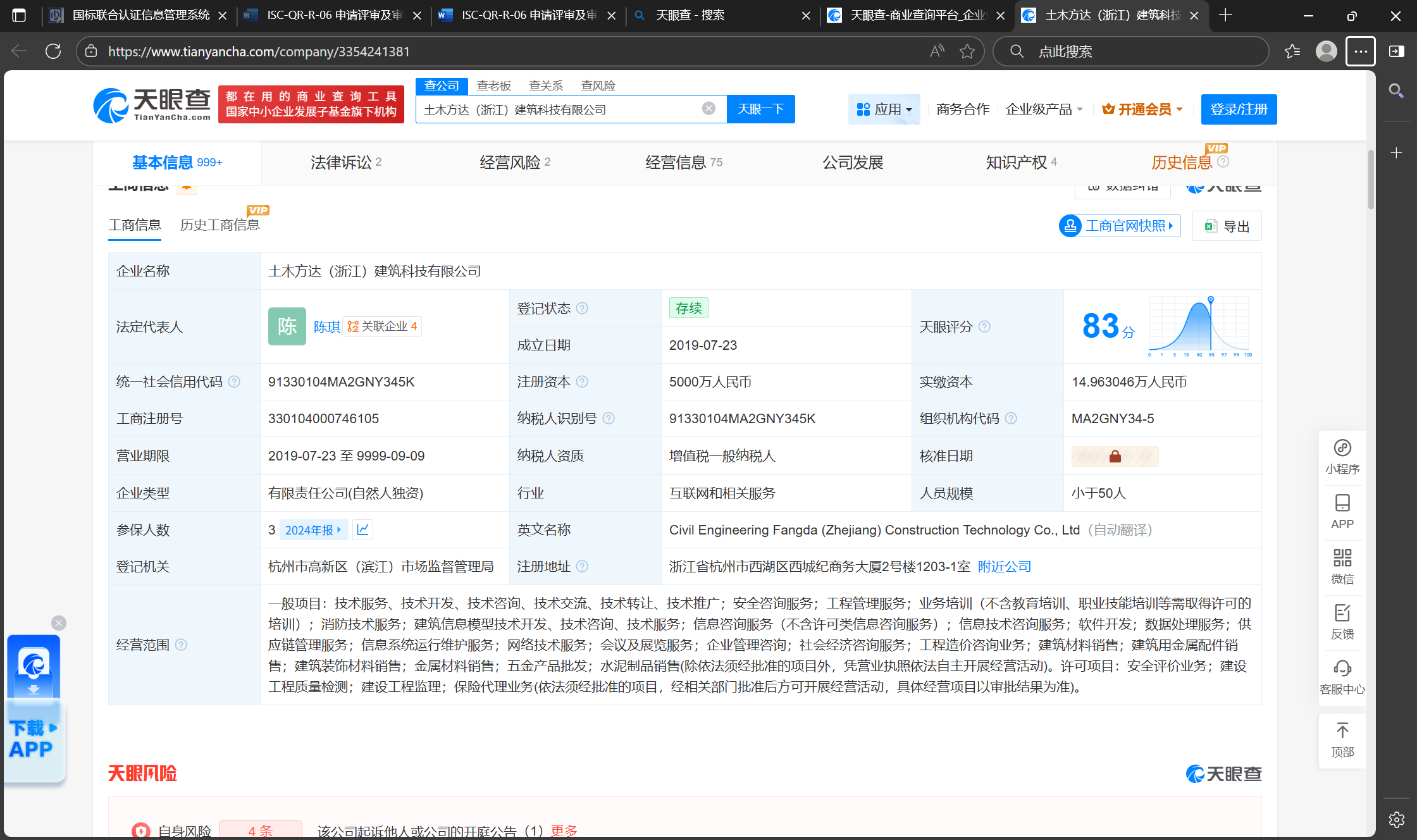Clear the search box with X icon
Image resolution: width=1417 pixels, height=840 pixels.
point(708,109)
